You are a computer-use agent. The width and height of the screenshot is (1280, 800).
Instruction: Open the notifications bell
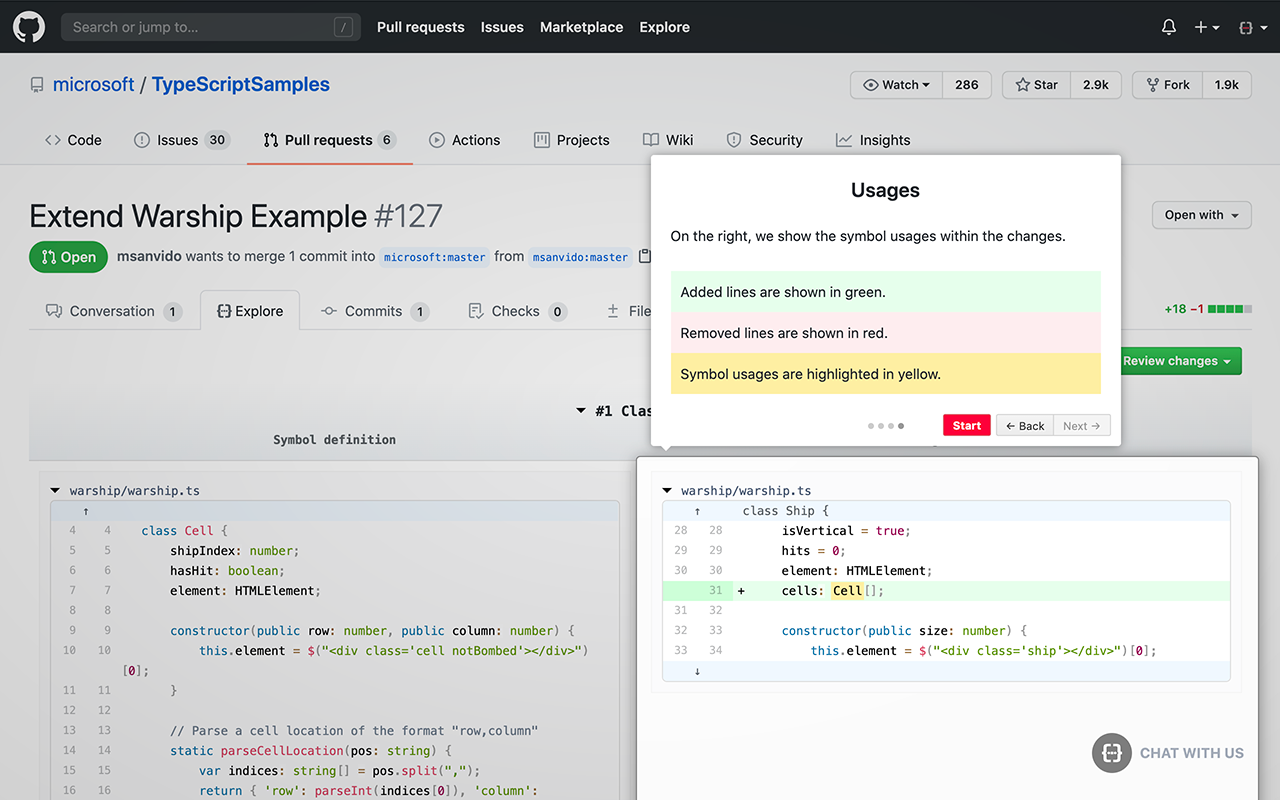(x=1169, y=27)
